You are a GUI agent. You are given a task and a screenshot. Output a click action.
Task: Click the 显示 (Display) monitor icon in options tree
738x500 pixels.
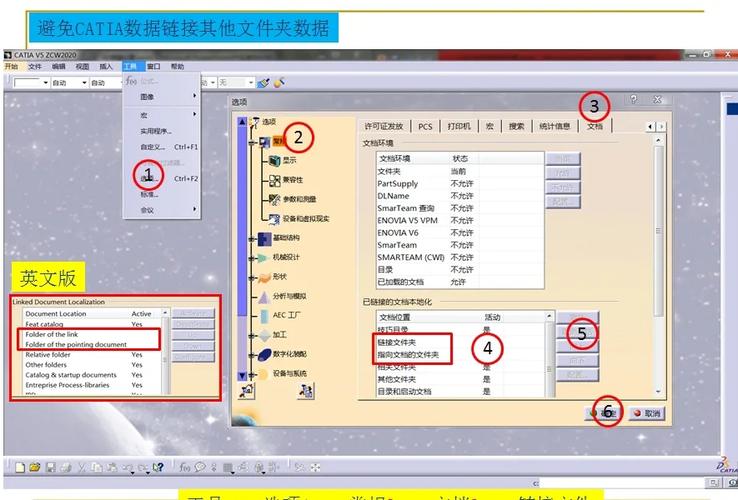click(274, 161)
